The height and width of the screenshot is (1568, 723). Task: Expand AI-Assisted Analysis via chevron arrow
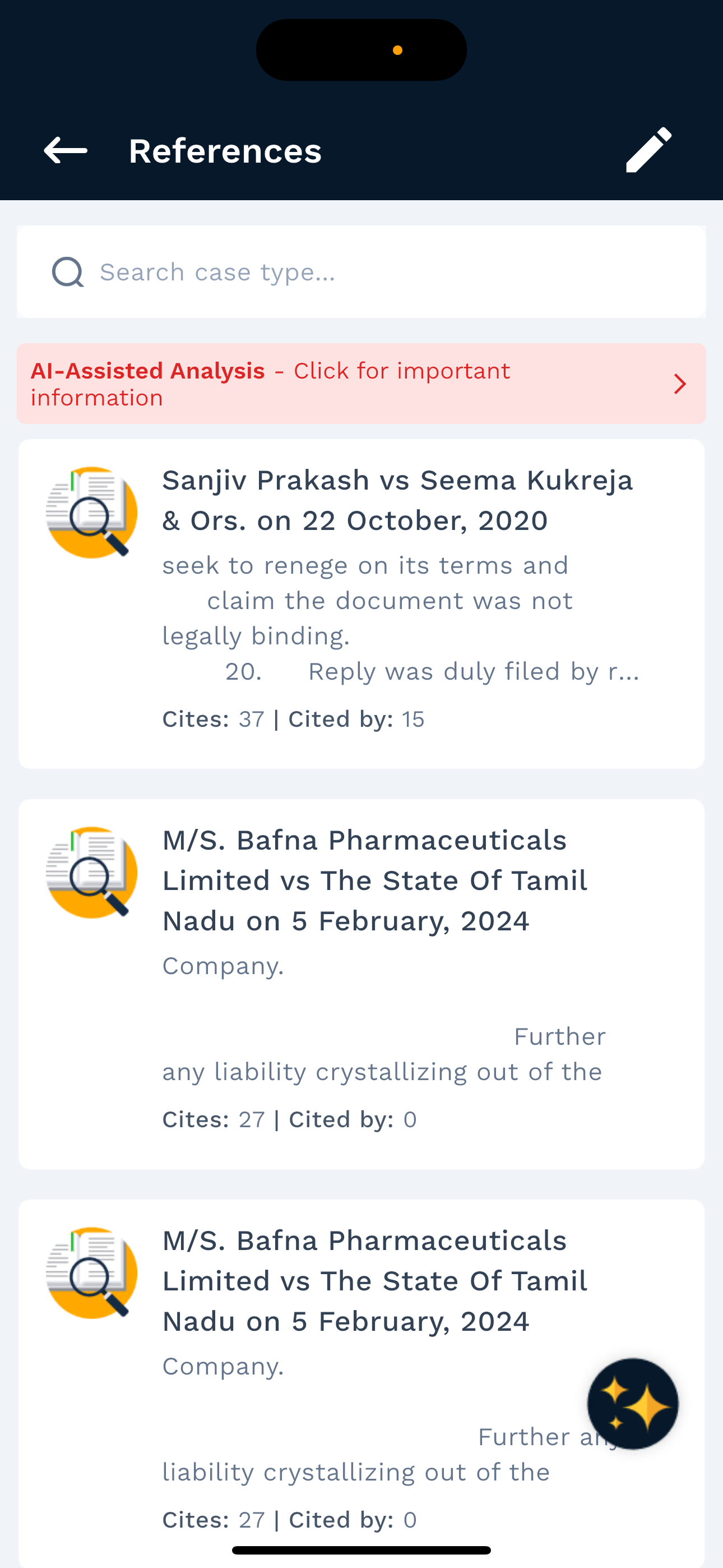coord(680,384)
